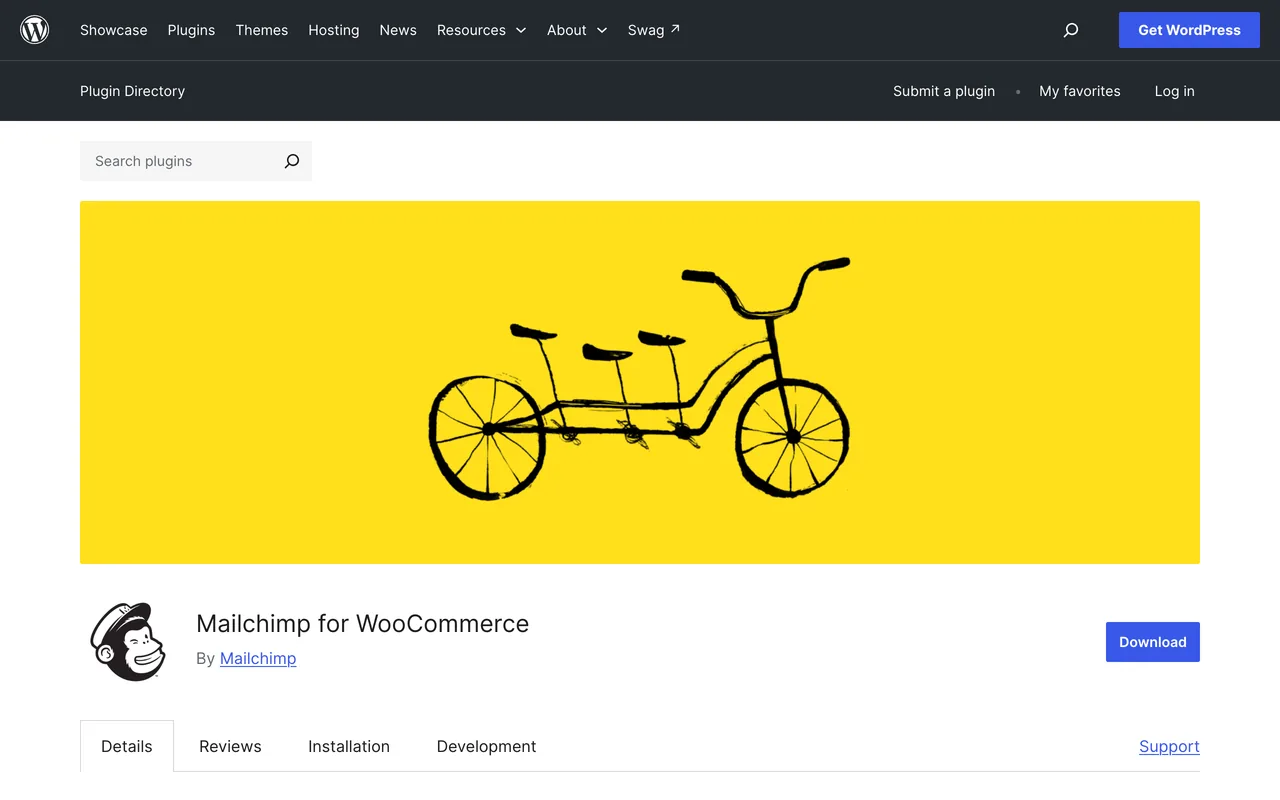Image resolution: width=1280 pixels, height=800 pixels.
Task: Open the Showcase menu item
Action: coord(114,30)
